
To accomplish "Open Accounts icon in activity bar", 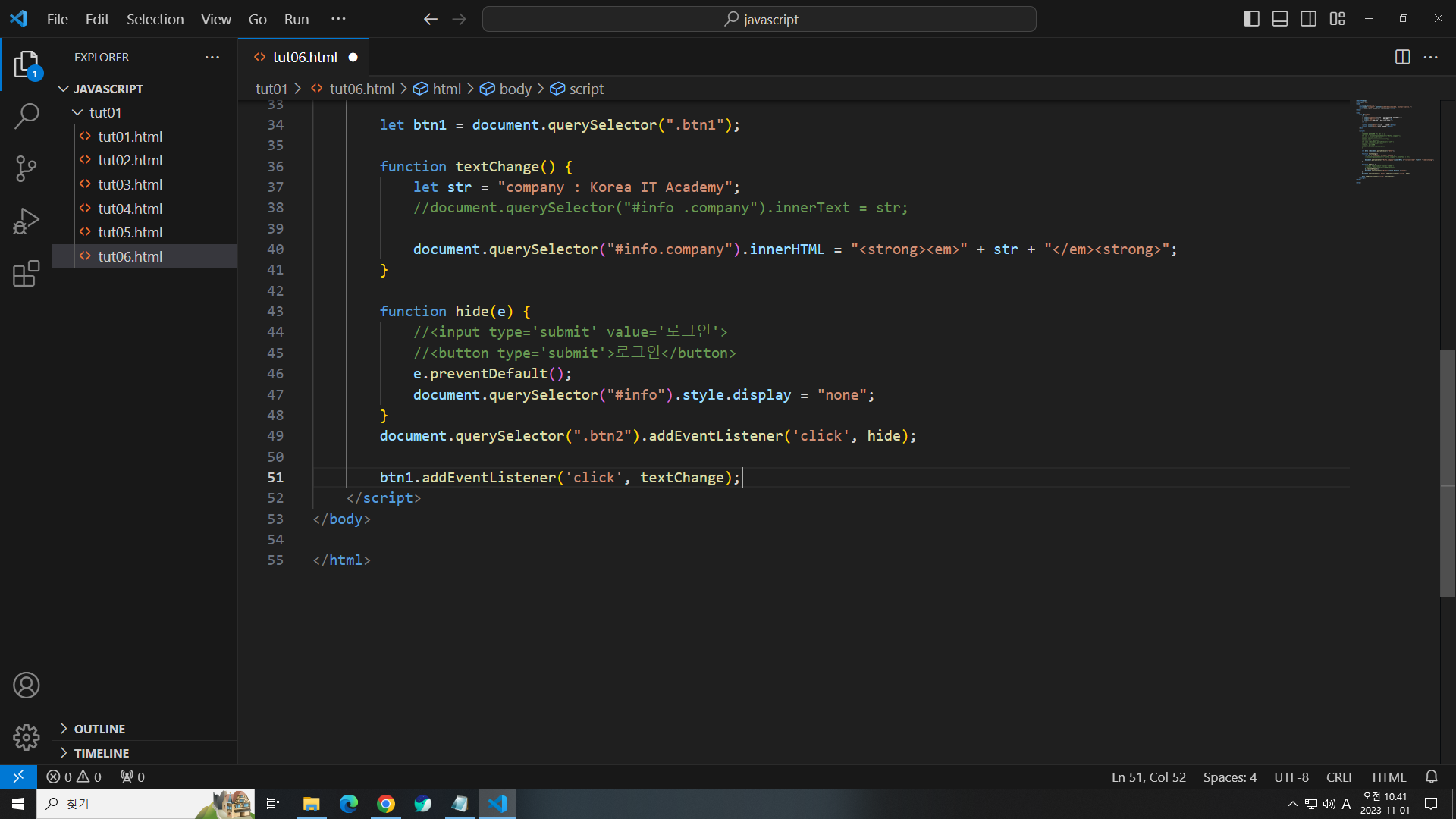I will coord(27,686).
